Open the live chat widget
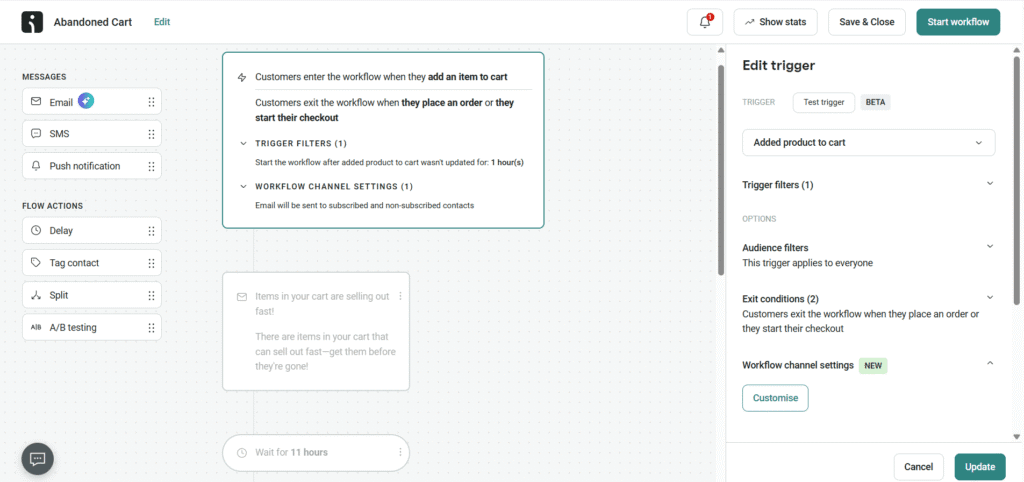 pos(37,459)
